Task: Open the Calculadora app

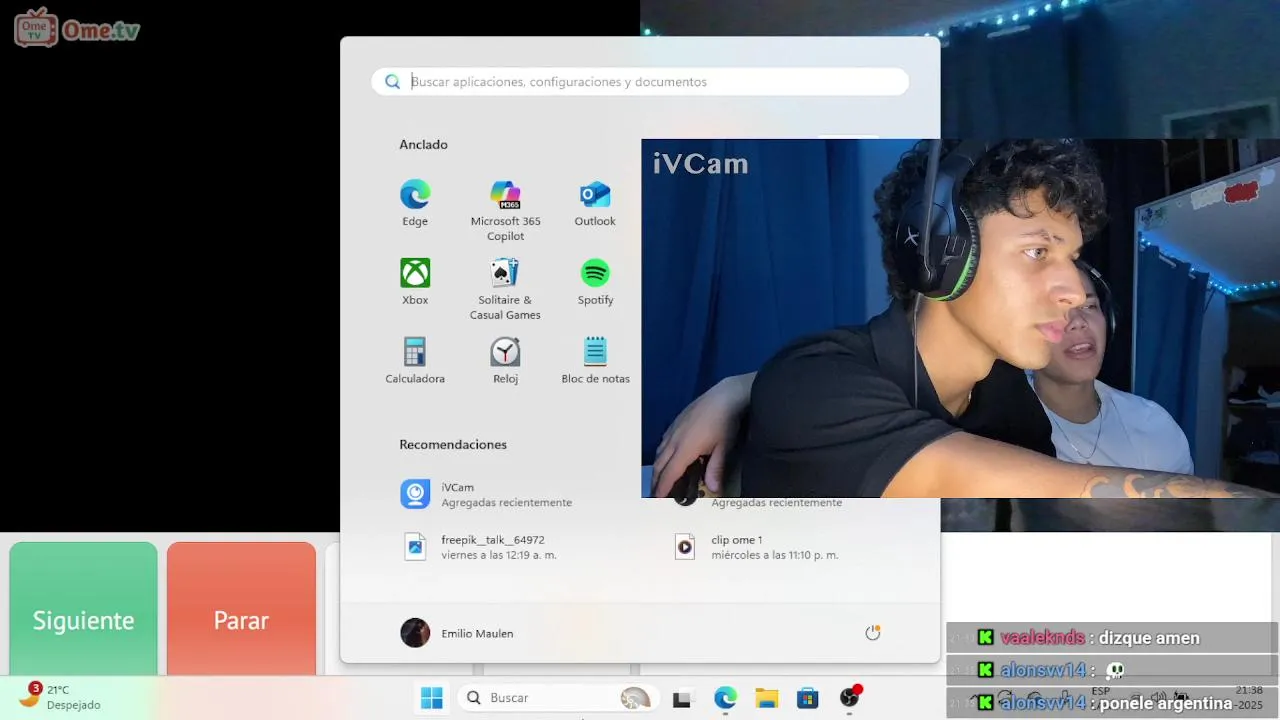Action: click(x=415, y=361)
